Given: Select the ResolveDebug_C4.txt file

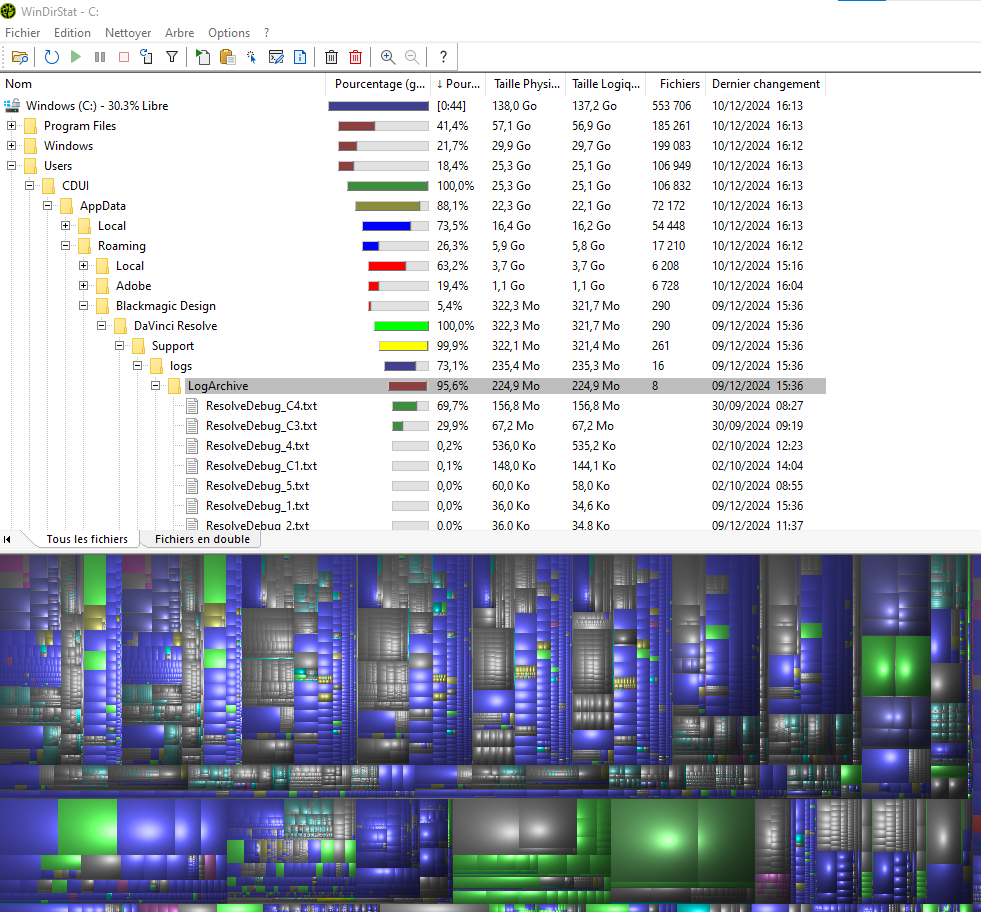Looking at the screenshot, I should [x=261, y=406].
